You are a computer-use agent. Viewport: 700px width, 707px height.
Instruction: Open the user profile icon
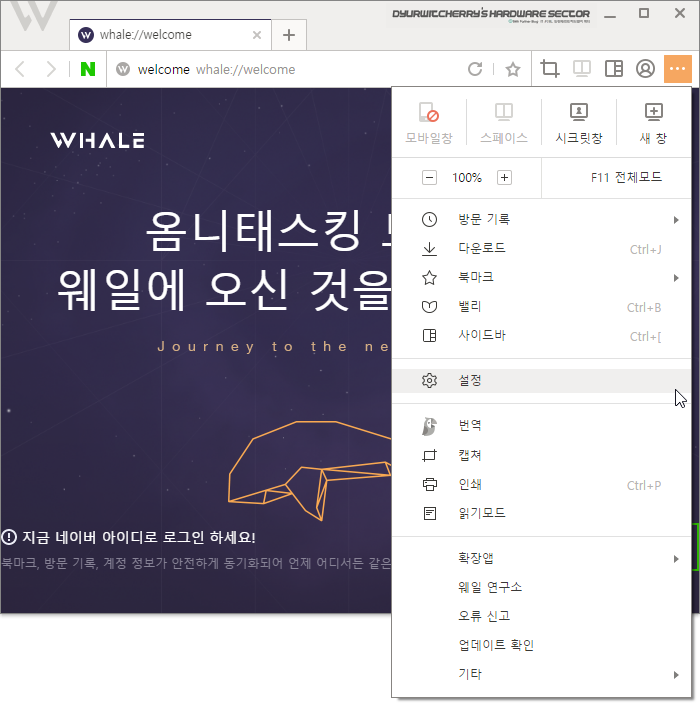(645, 69)
